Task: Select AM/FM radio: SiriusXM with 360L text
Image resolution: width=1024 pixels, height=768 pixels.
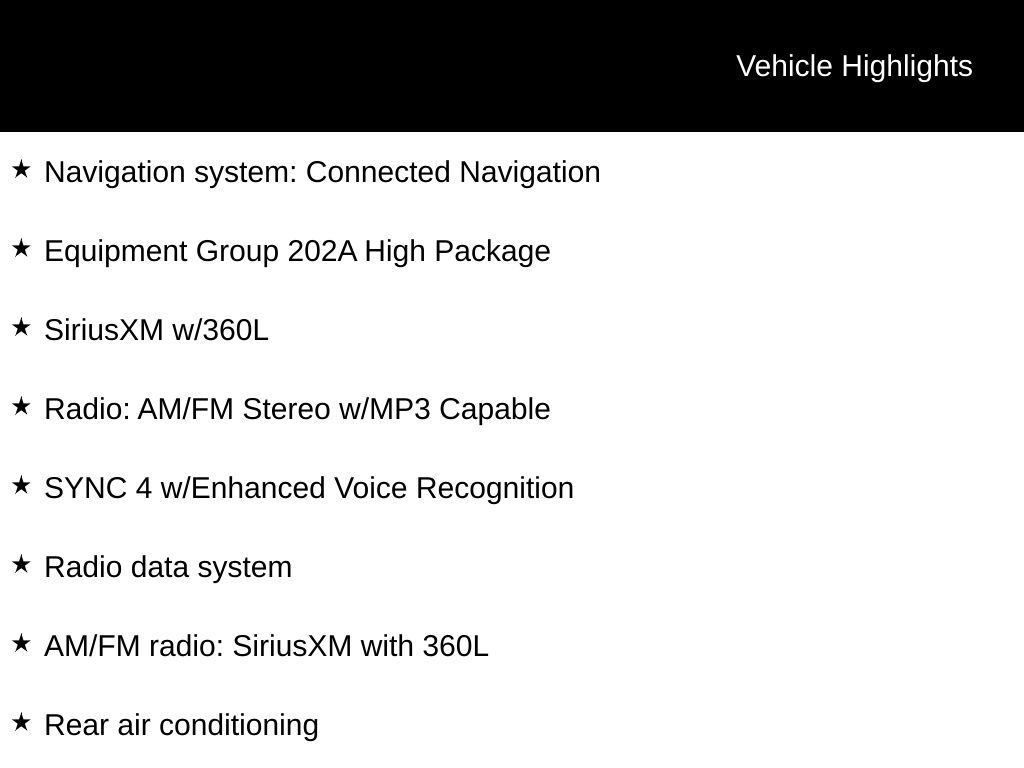Action: (x=266, y=646)
